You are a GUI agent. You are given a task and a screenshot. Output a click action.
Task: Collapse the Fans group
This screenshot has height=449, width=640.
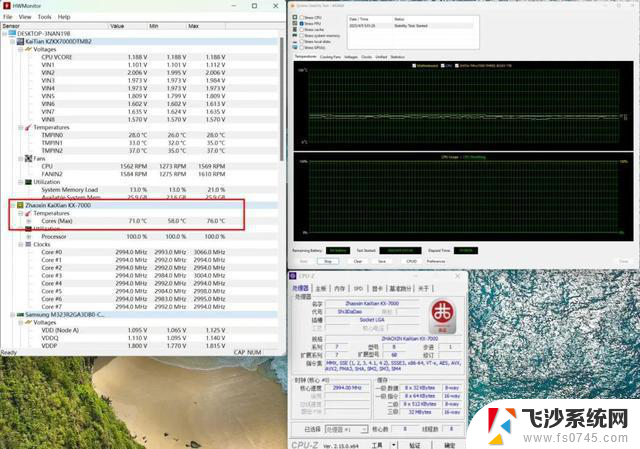click(x=20, y=158)
